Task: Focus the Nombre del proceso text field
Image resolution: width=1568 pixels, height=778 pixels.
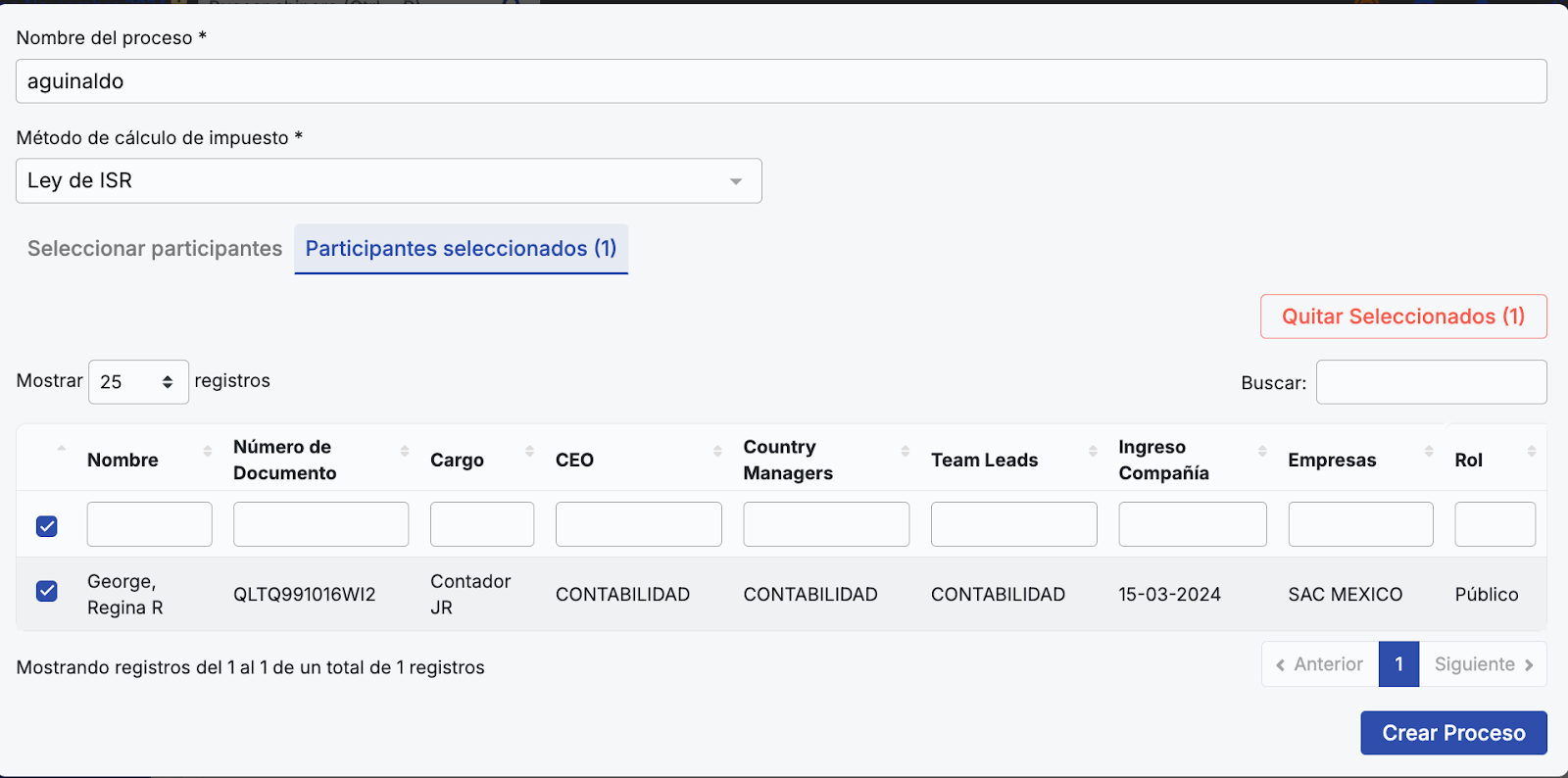Action: pyautogui.click(x=780, y=81)
